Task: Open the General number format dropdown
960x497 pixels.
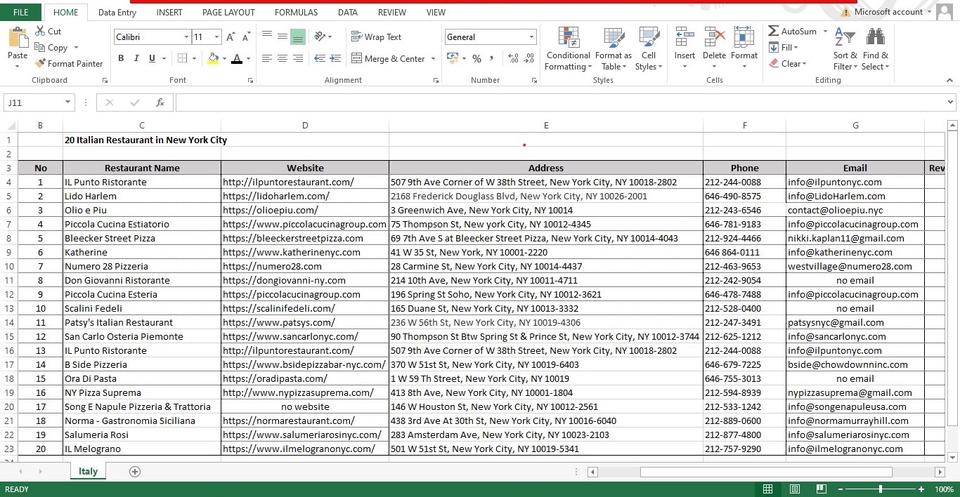Action: 531,37
